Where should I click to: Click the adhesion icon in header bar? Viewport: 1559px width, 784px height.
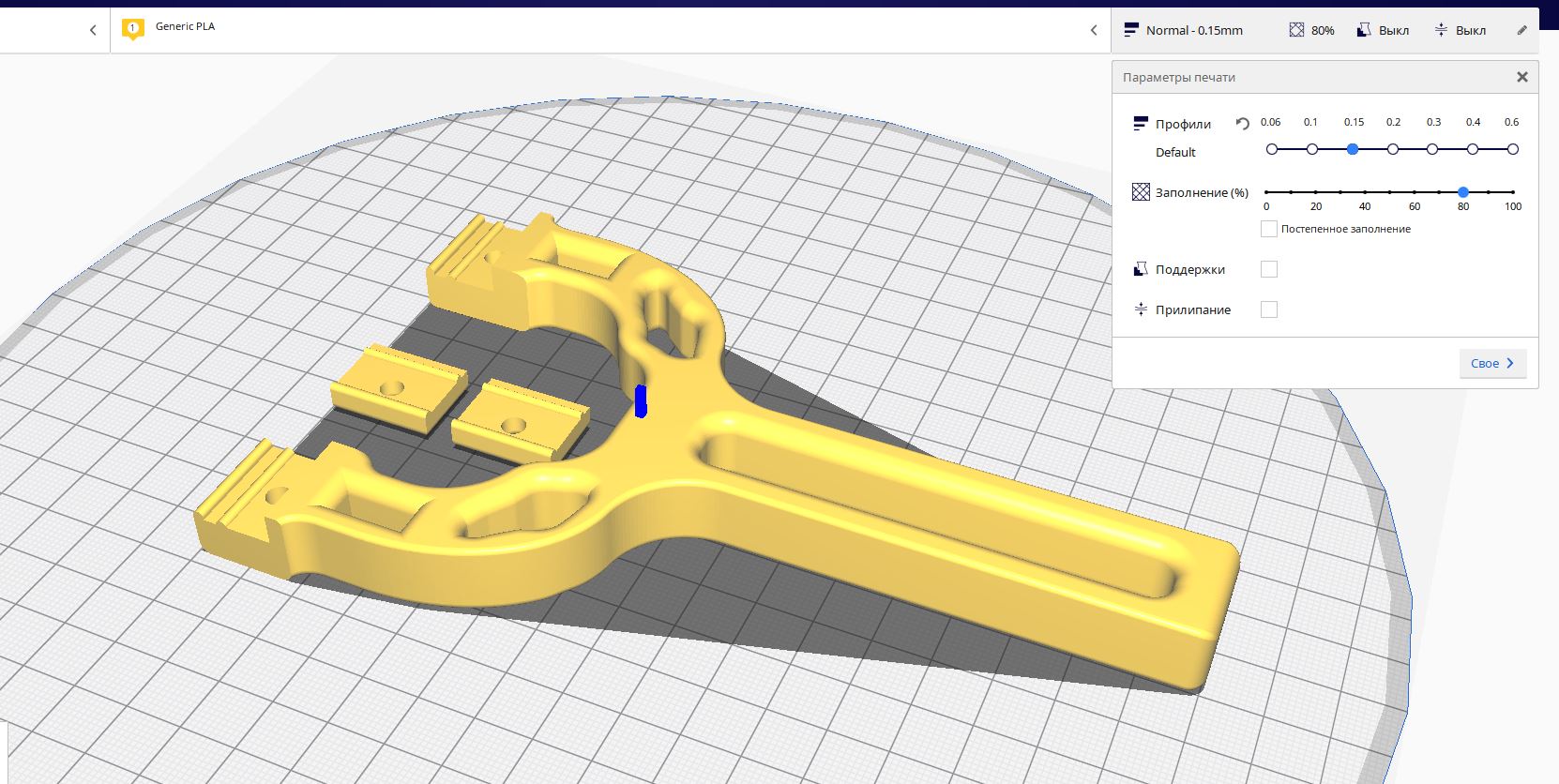point(1441,30)
